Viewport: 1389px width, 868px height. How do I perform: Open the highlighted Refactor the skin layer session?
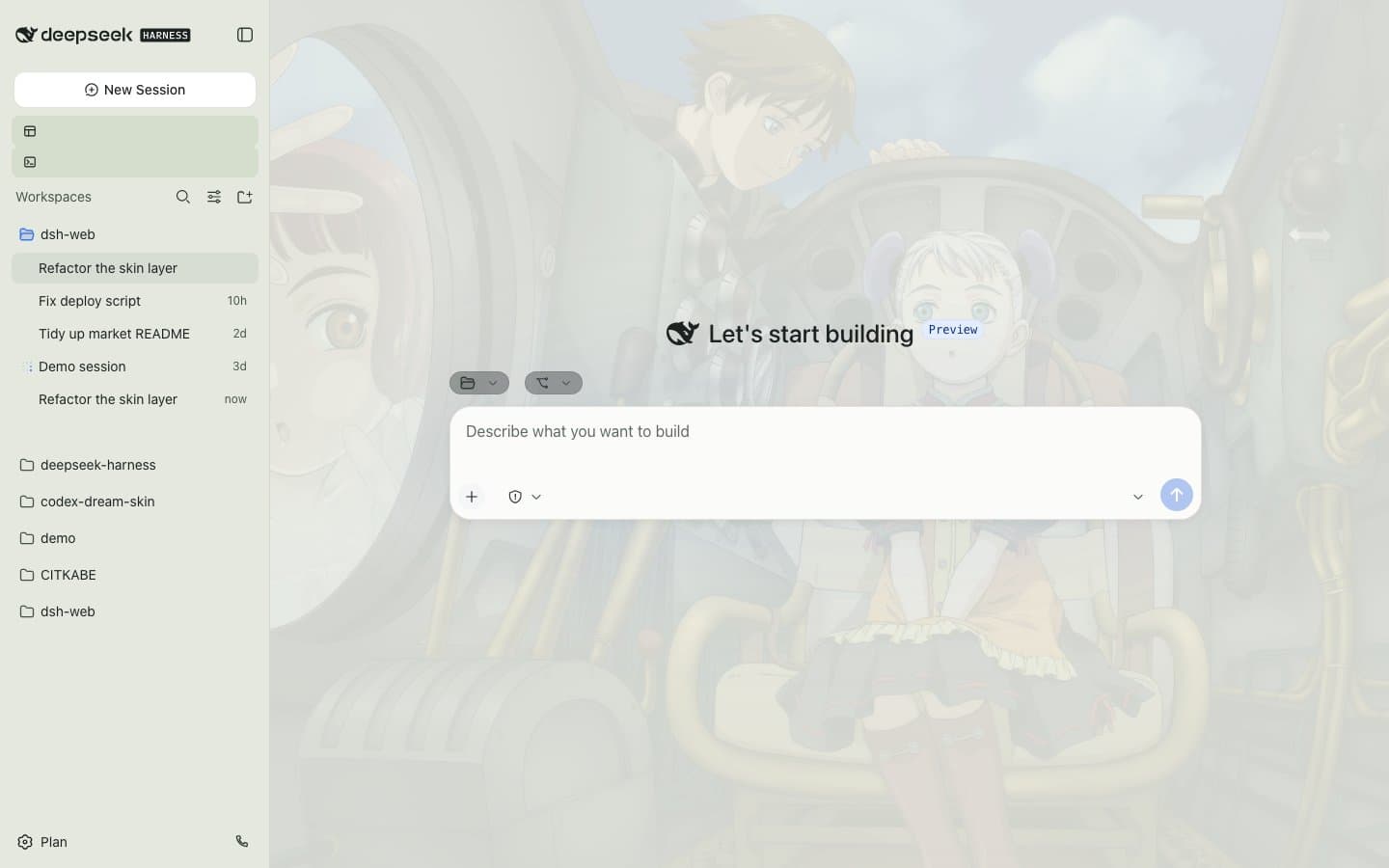(x=135, y=268)
